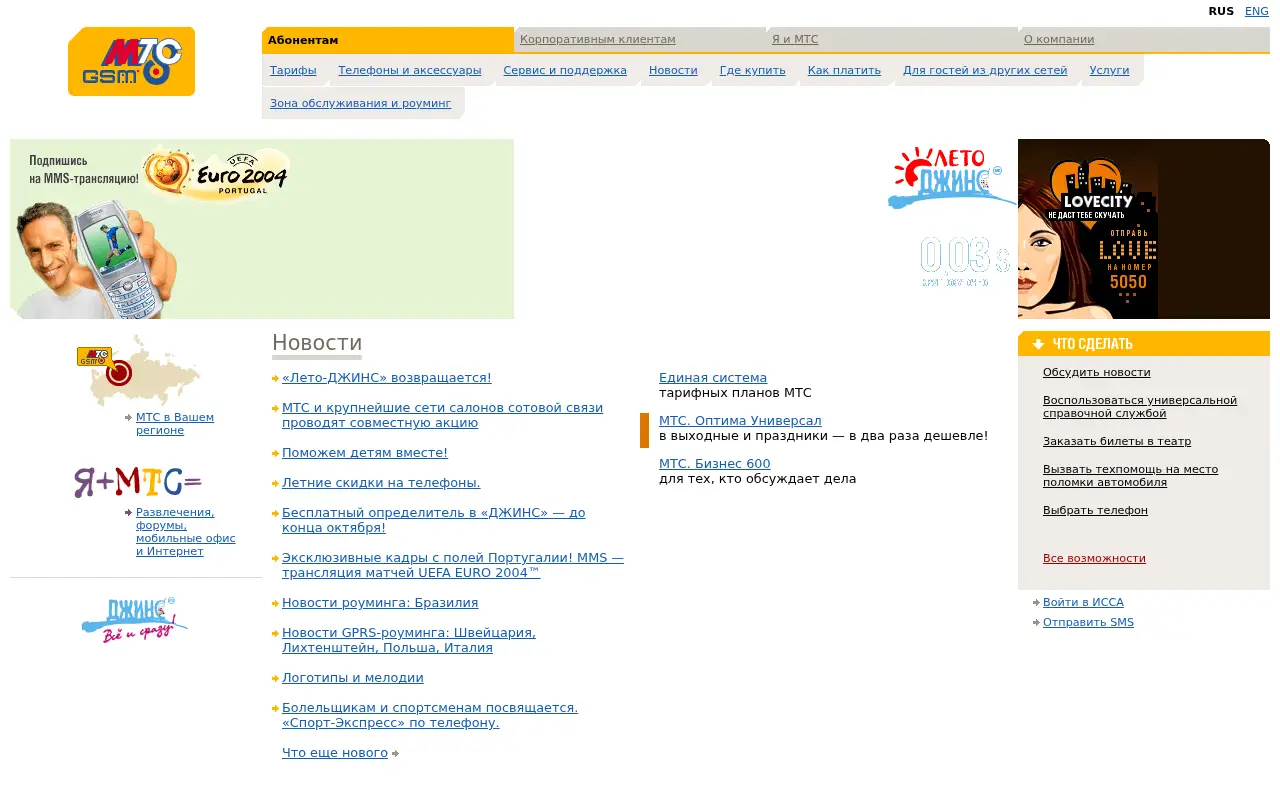Click Что еще нового link

tap(335, 753)
